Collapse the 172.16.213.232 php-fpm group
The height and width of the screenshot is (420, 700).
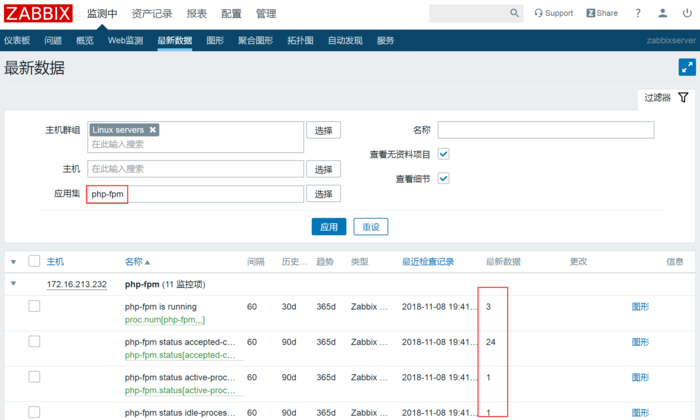pyautogui.click(x=13, y=283)
